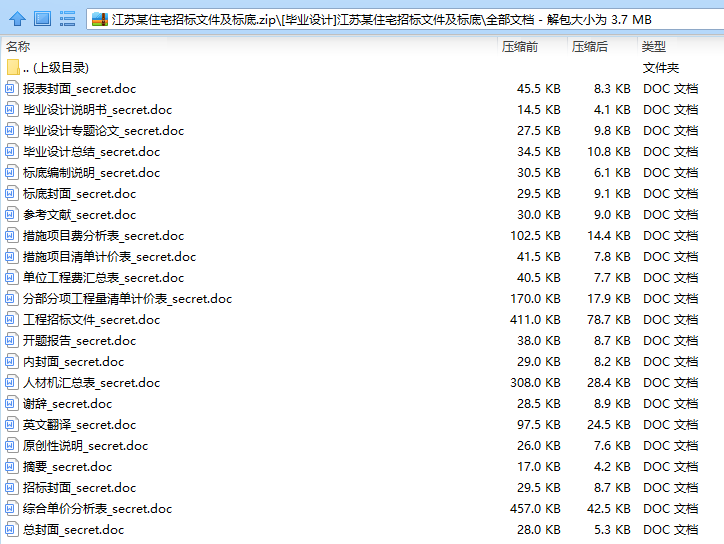Select file name 原创性说明_secret.doc
This screenshot has width=724, height=544.
pos(85,446)
